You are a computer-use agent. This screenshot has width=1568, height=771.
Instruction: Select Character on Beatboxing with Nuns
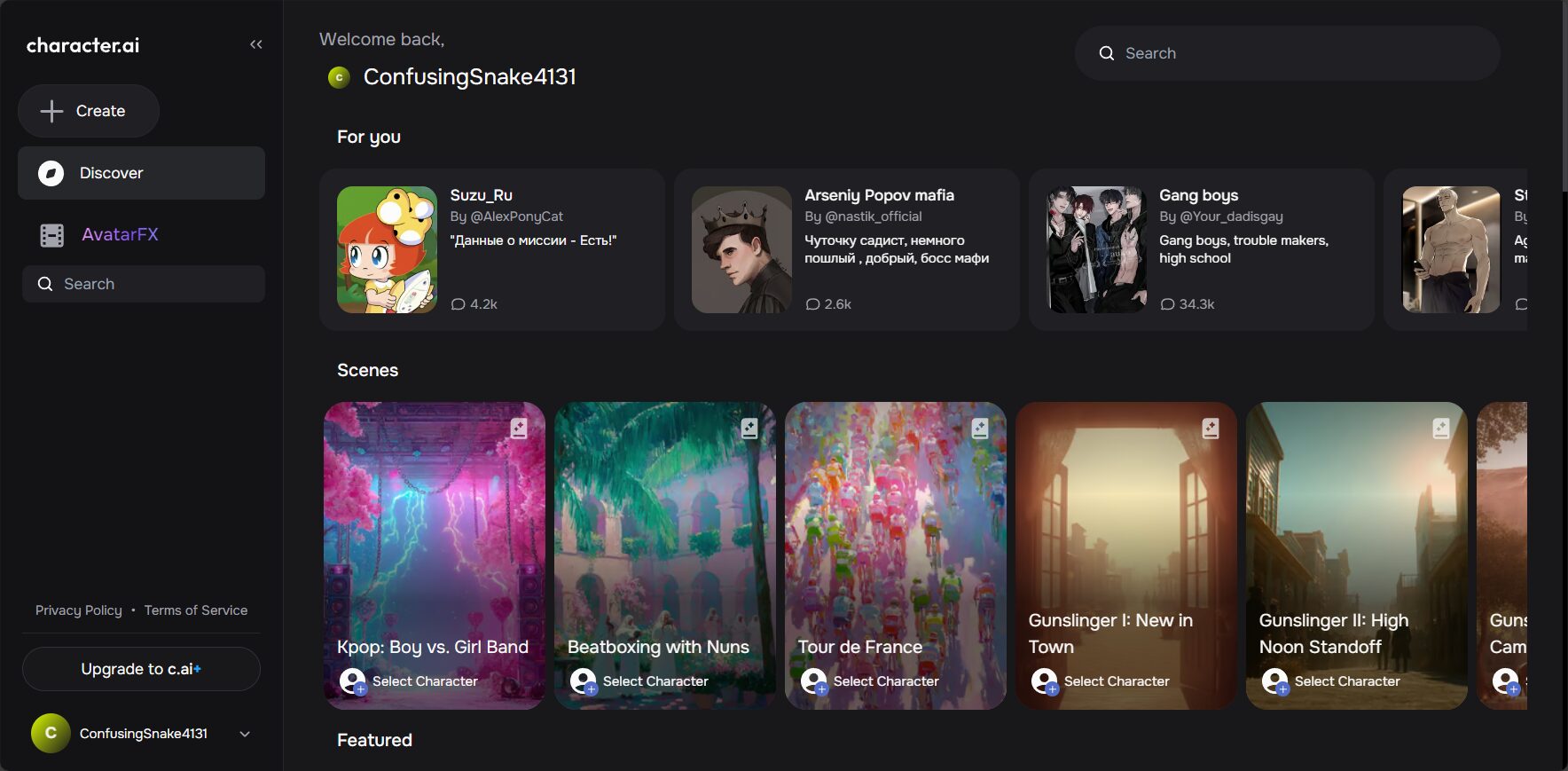click(x=655, y=681)
